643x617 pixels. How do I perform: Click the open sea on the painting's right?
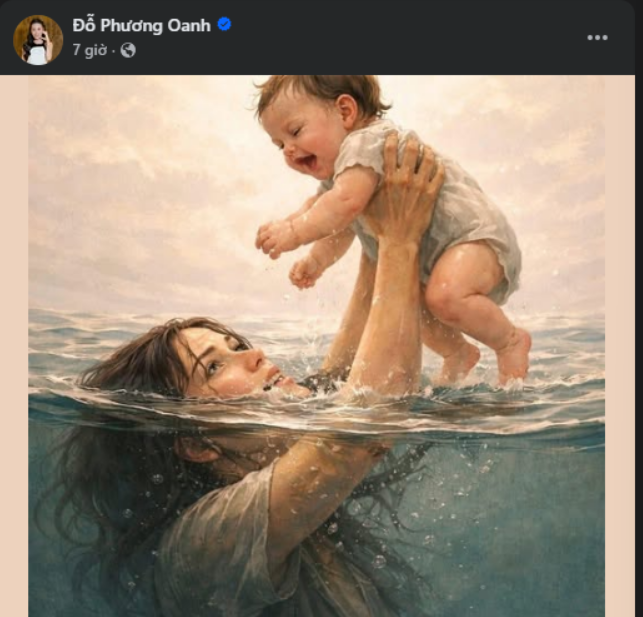coord(560,340)
